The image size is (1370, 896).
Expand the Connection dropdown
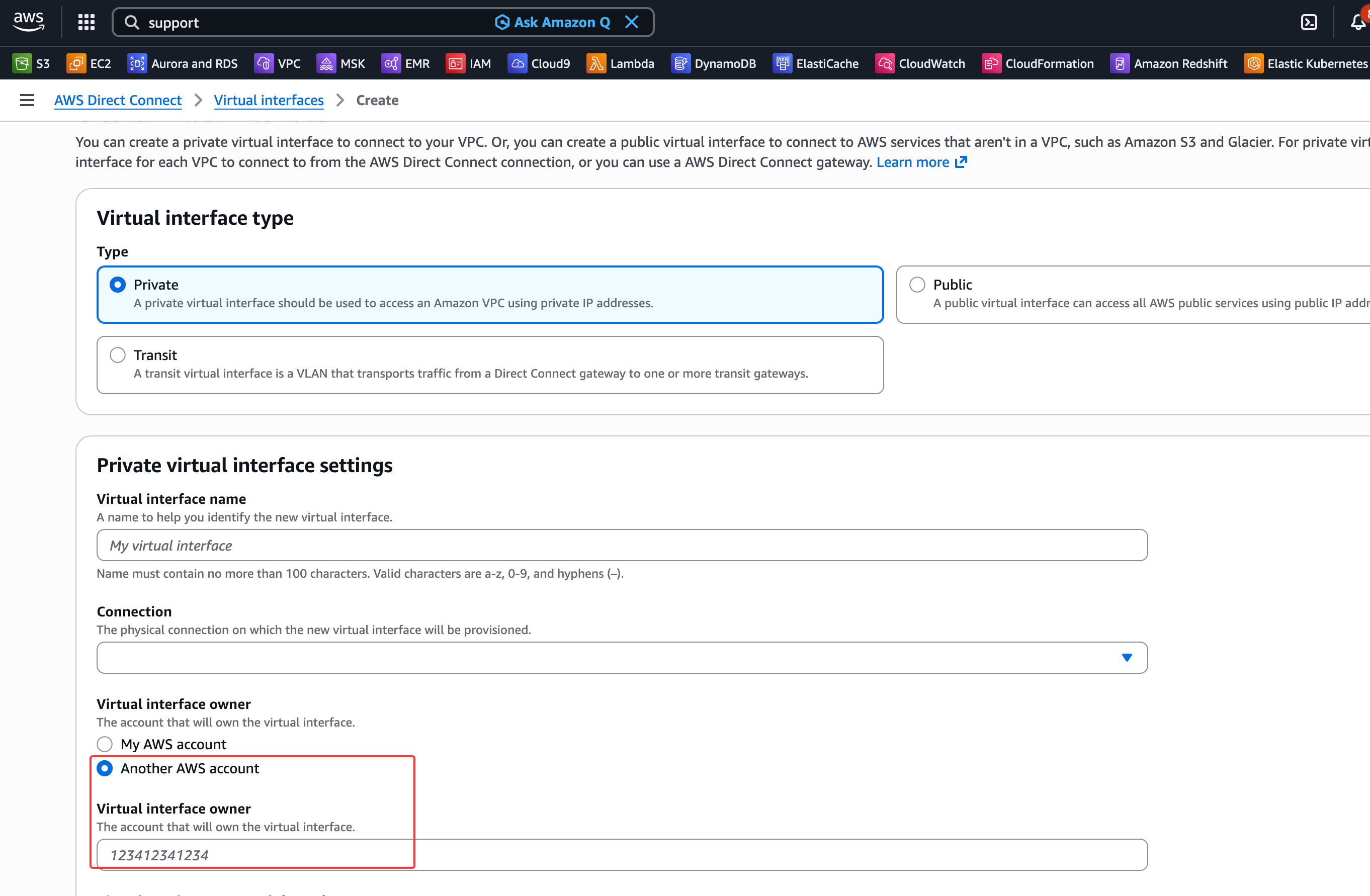coord(622,658)
